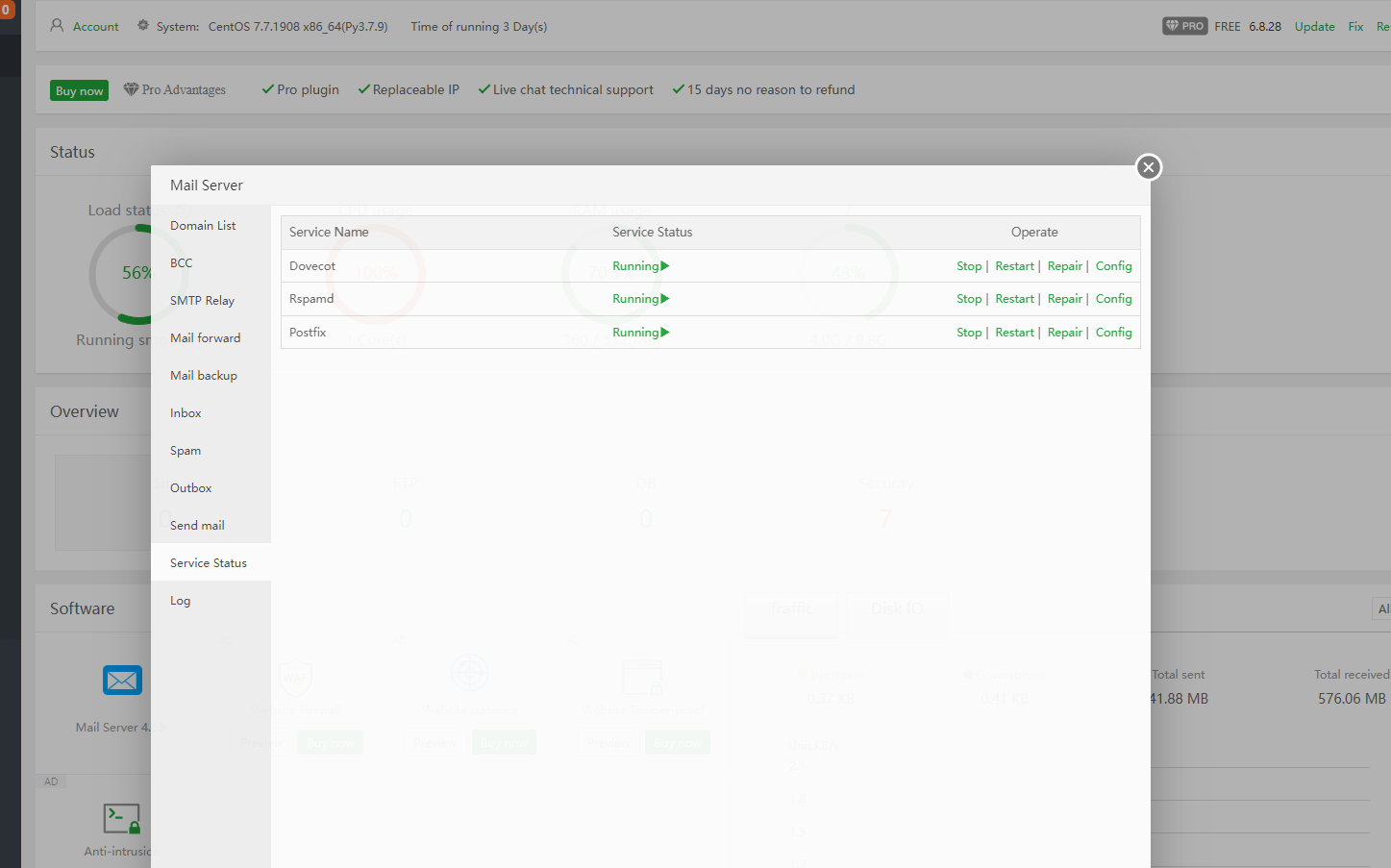
Task: Click the Pro Advantages diamond icon
Action: [x=131, y=89]
